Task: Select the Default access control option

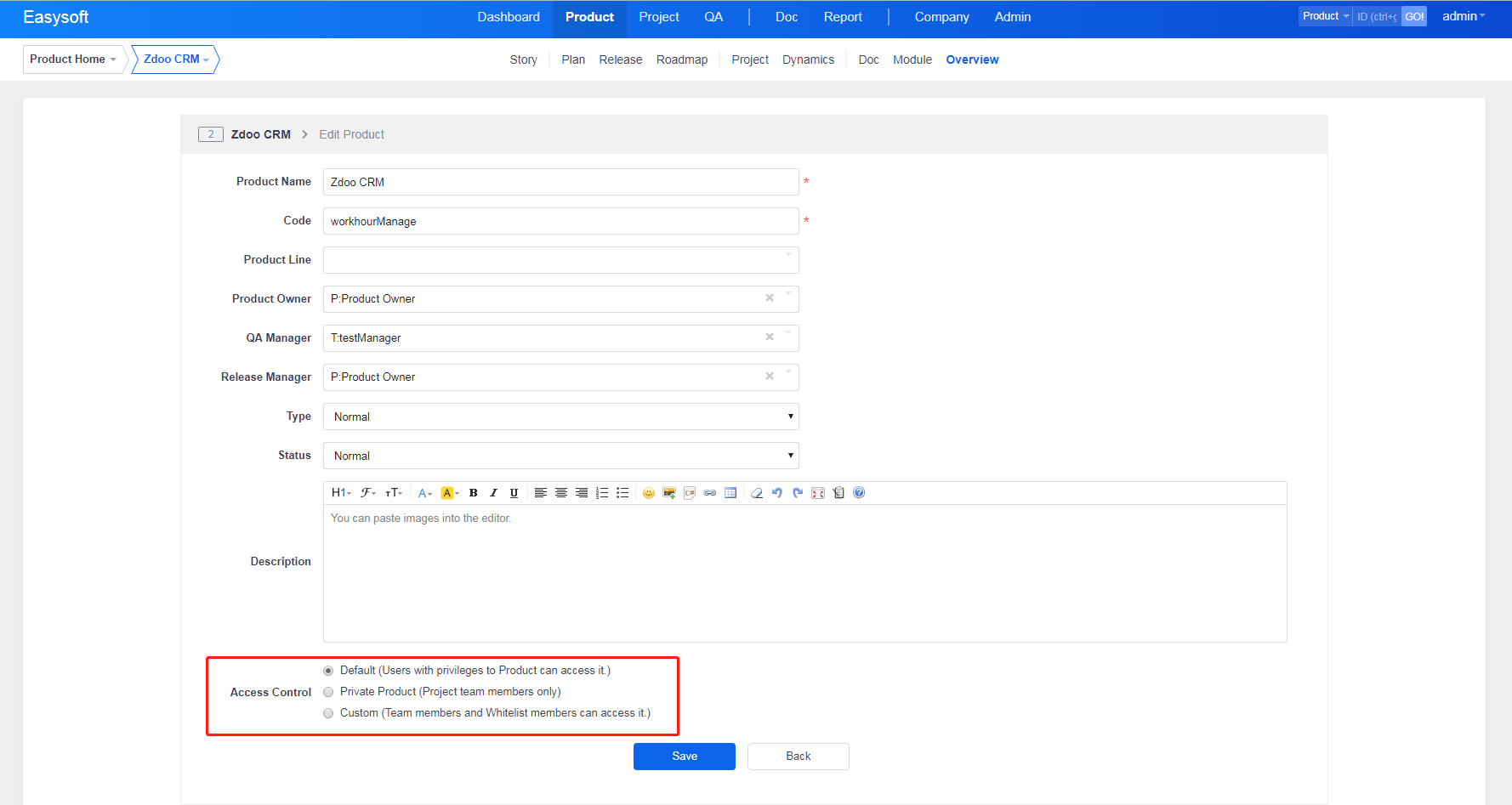Action: click(x=328, y=671)
